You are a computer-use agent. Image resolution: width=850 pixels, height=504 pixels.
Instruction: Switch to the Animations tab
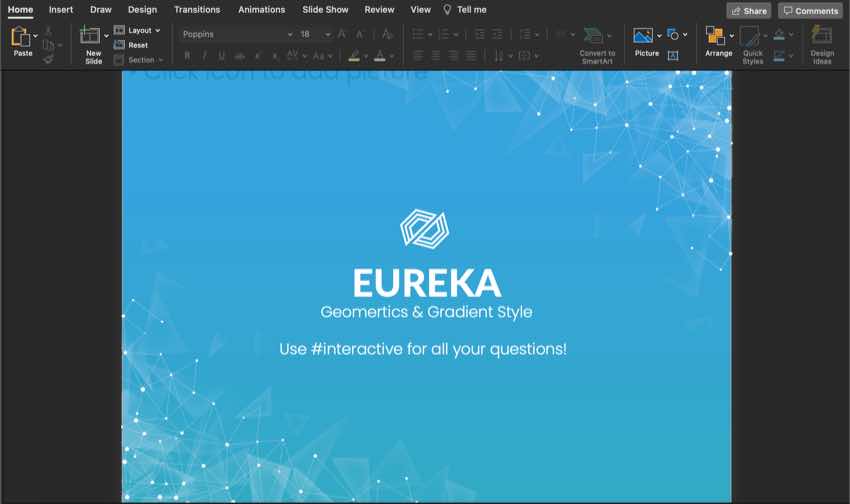(x=262, y=10)
